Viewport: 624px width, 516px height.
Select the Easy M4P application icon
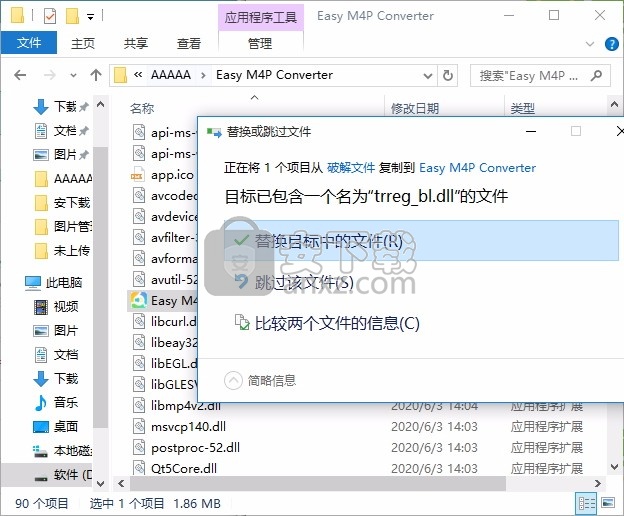click(138, 300)
